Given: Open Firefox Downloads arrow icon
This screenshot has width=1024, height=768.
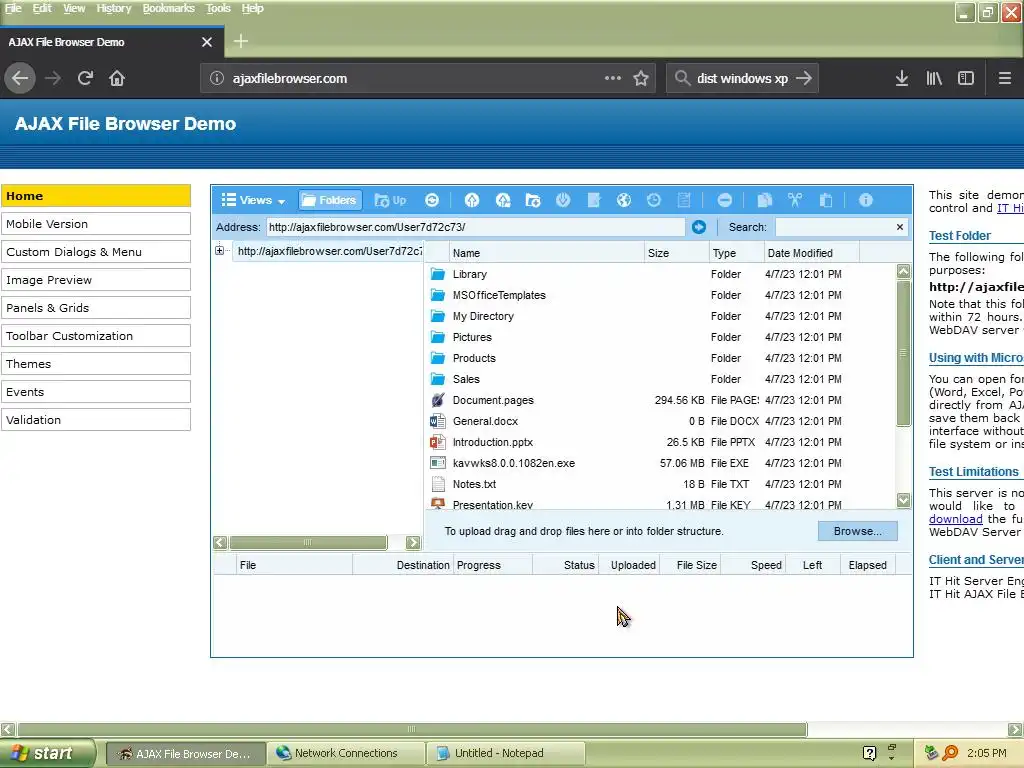Looking at the screenshot, I should [x=902, y=78].
